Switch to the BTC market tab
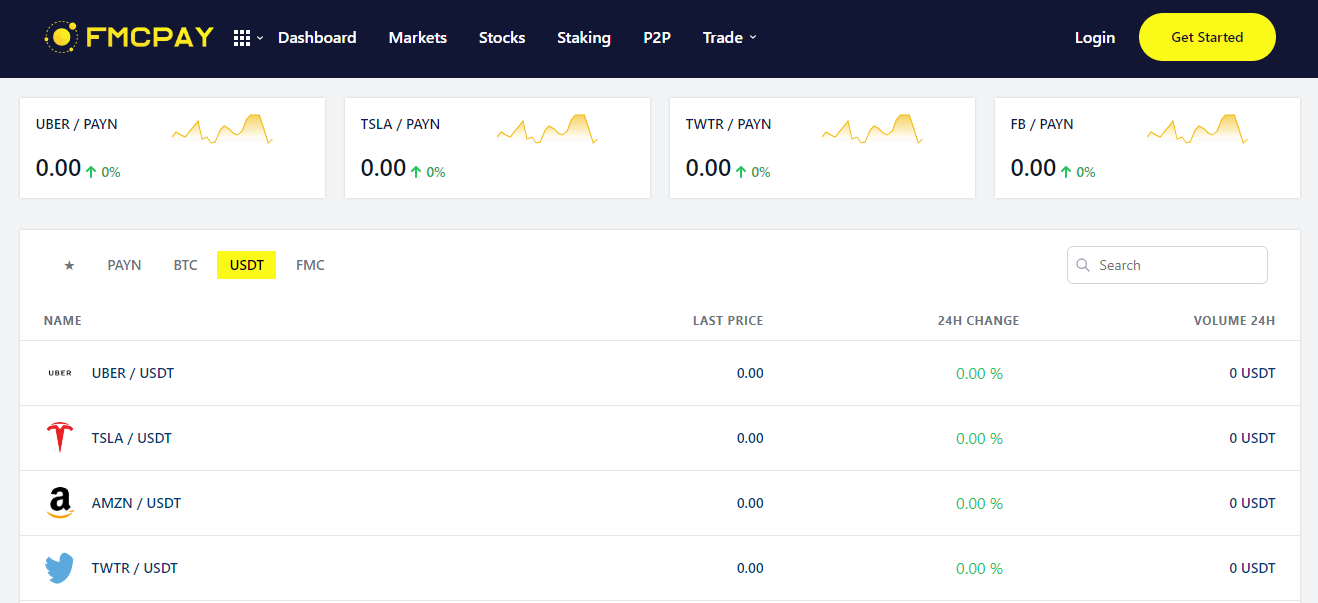This screenshot has height=603, width=1318. click(x=185, y=265)
